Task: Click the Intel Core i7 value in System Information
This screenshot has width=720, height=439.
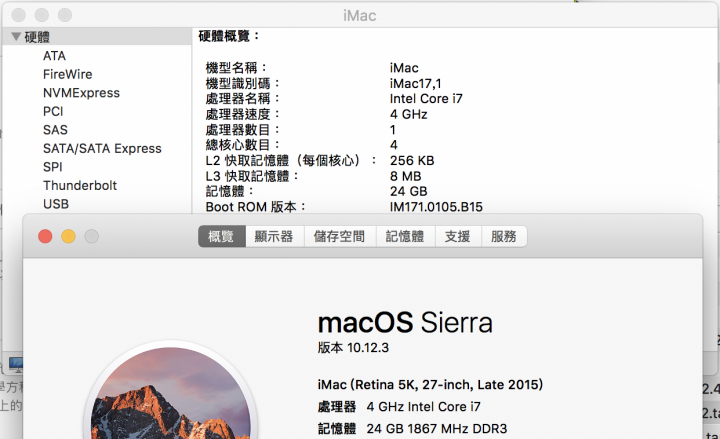Action: 426,99
